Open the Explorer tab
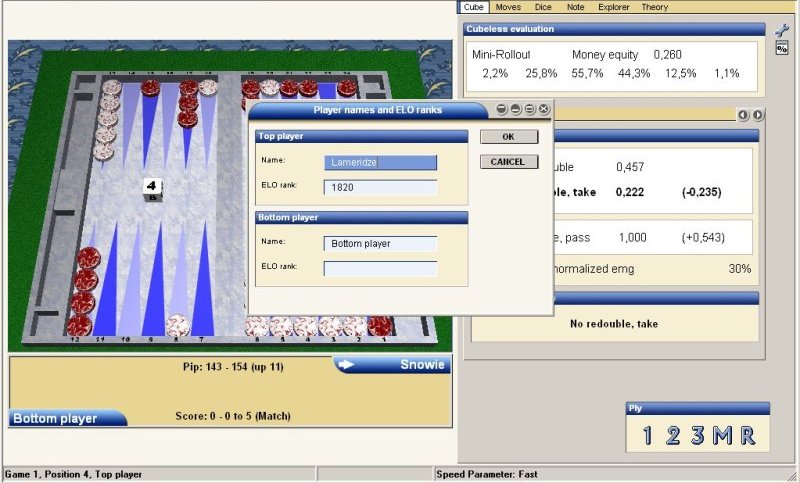Screen dimensions: 800x483 612,7
